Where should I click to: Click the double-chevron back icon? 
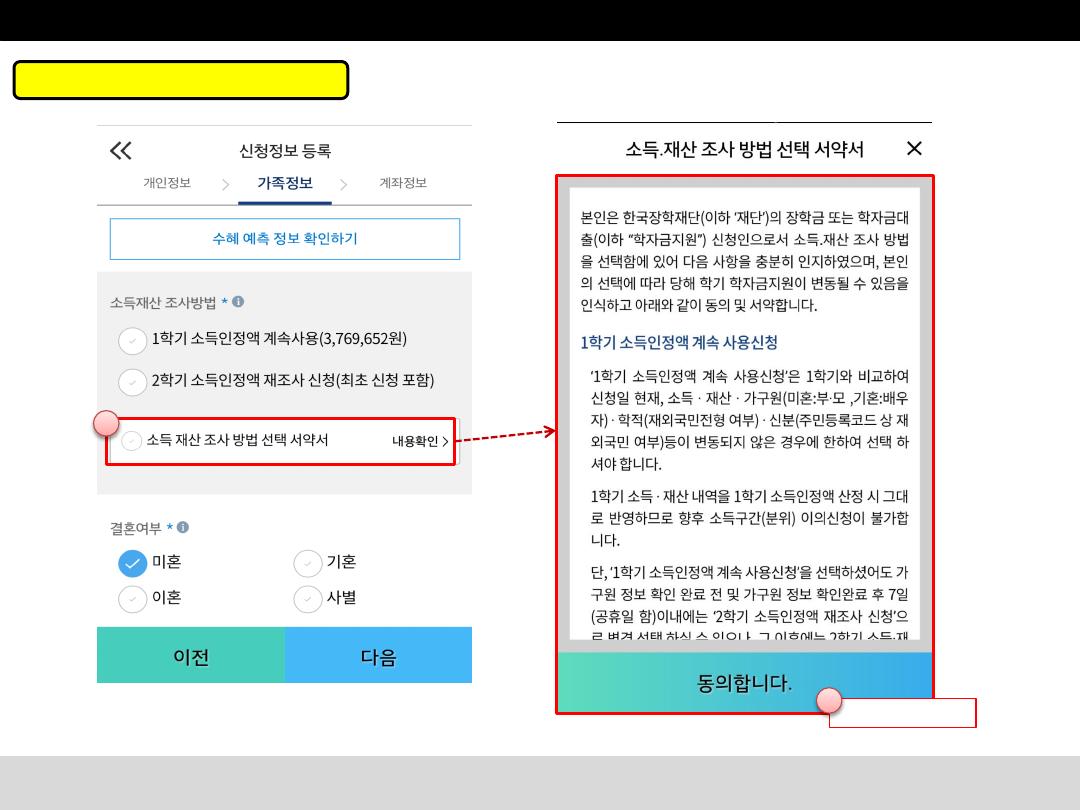121,151
